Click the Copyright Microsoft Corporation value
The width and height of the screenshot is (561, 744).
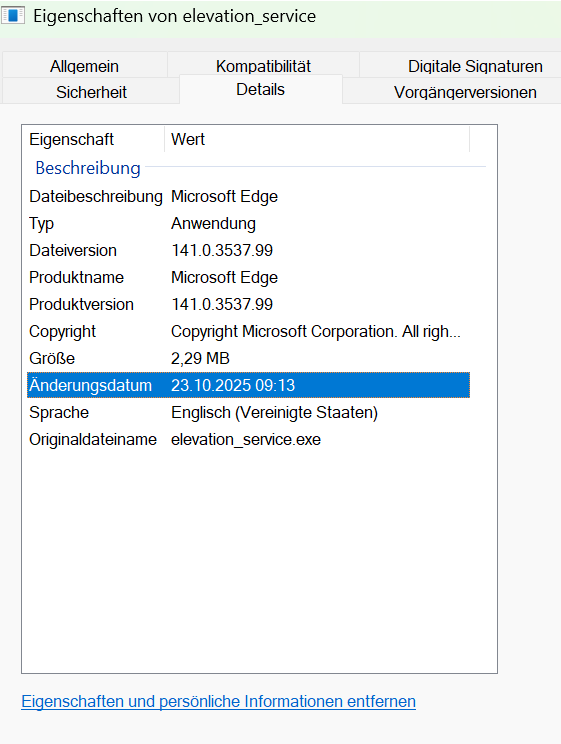(x=316, y=331)
